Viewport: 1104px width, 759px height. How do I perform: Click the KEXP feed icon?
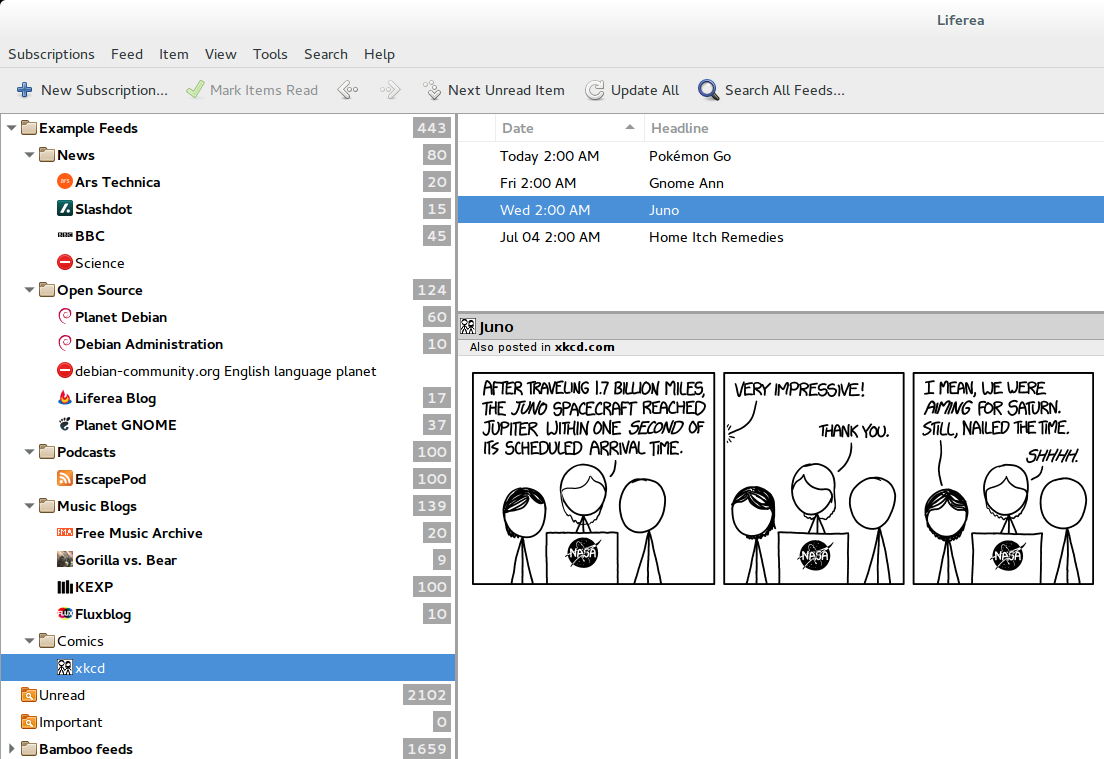pos(65,586)
